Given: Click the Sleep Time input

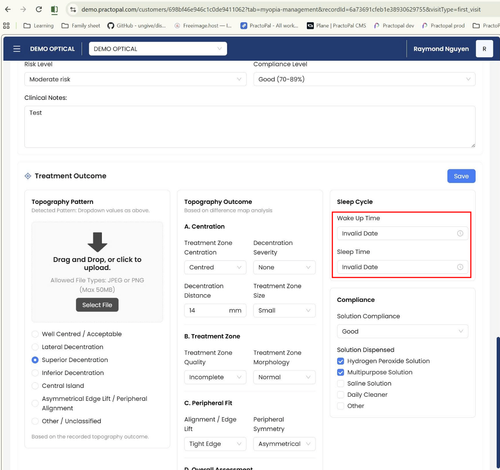Looking at the screenshot, I should (x=402, y=267).
